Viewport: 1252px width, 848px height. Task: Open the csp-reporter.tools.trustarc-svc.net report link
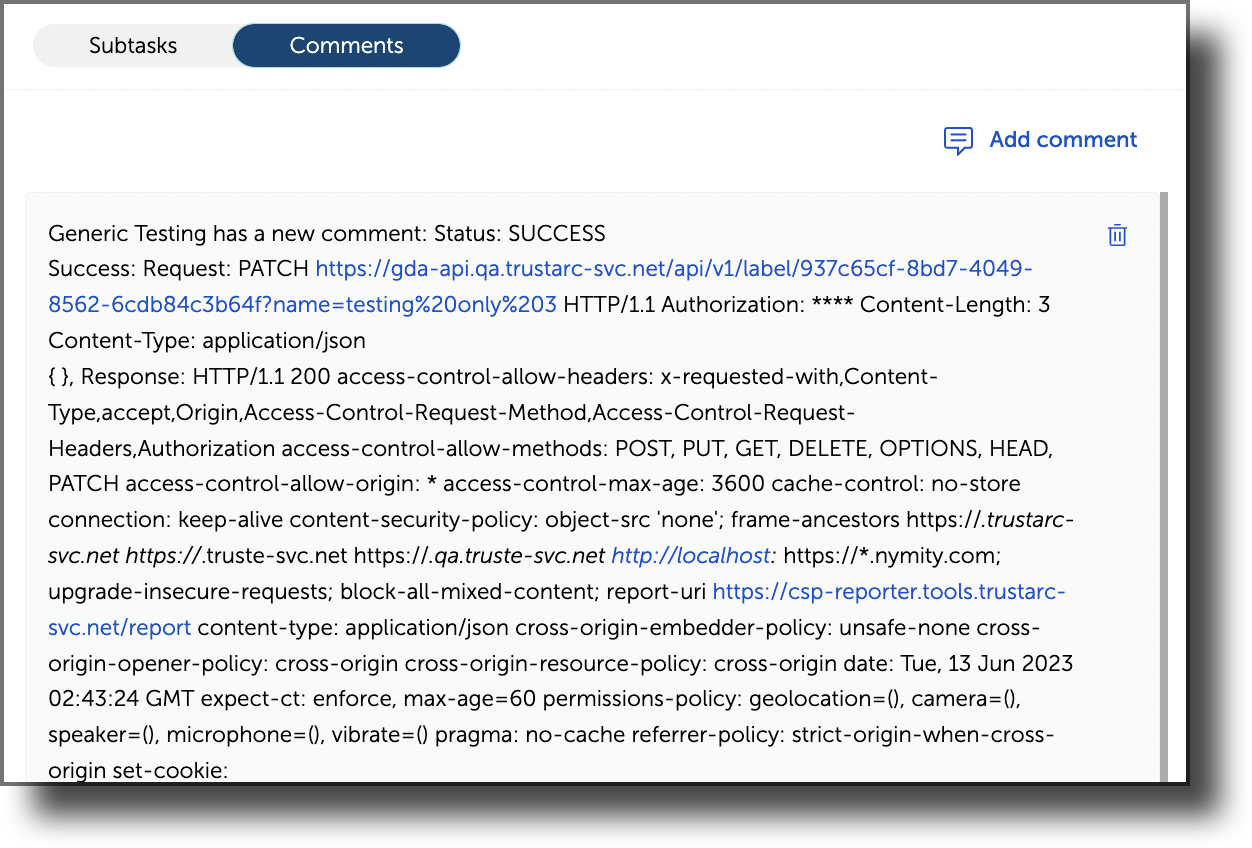pos(888,591)
